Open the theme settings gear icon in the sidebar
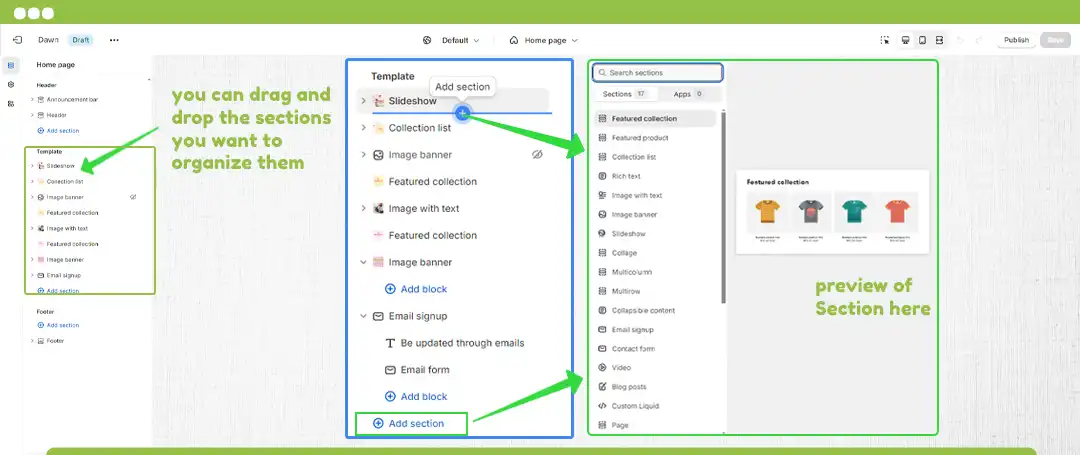The image size is (1080, 455). [x=11, y=84]
